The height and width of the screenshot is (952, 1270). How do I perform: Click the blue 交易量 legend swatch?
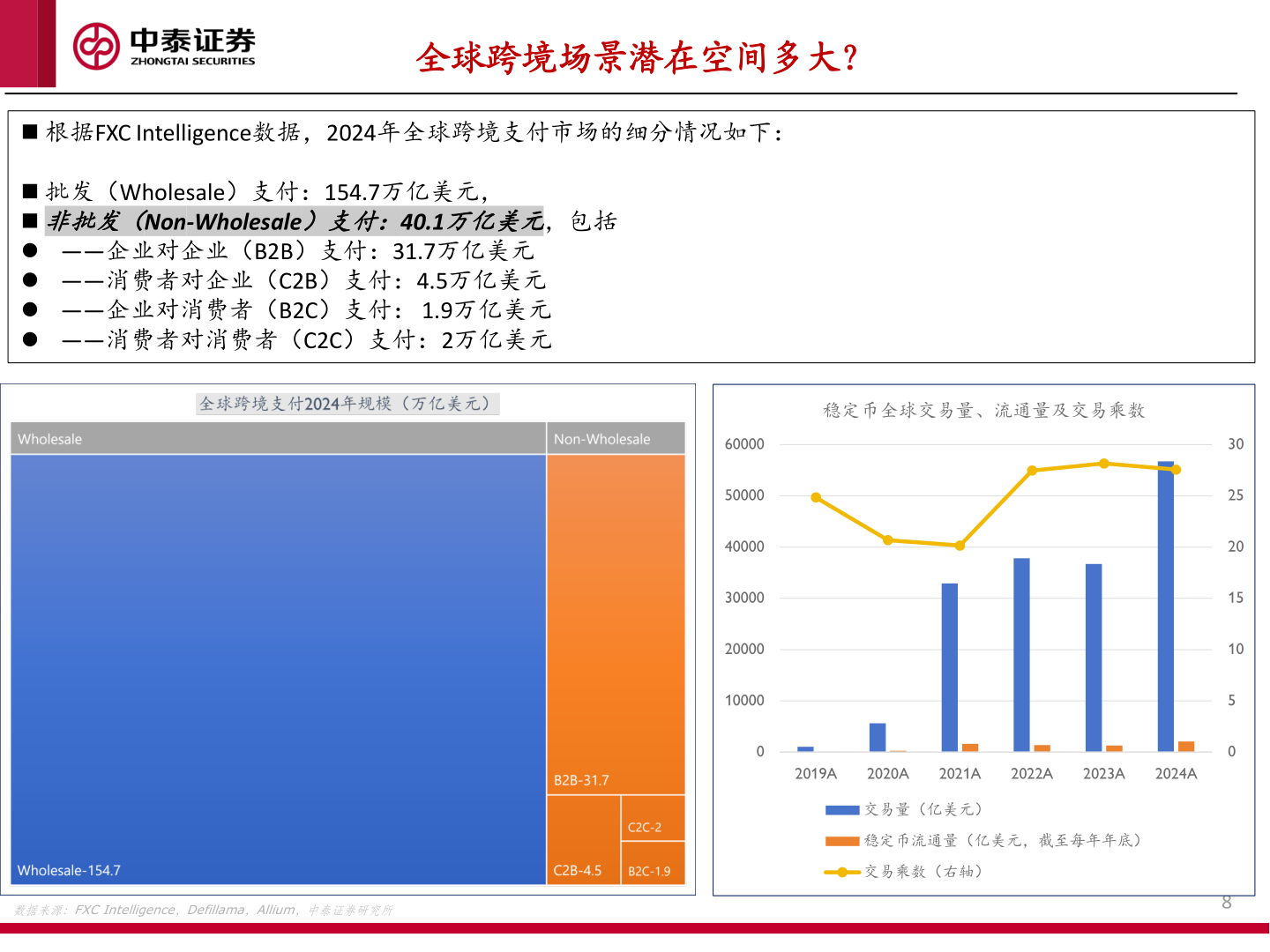841,809
